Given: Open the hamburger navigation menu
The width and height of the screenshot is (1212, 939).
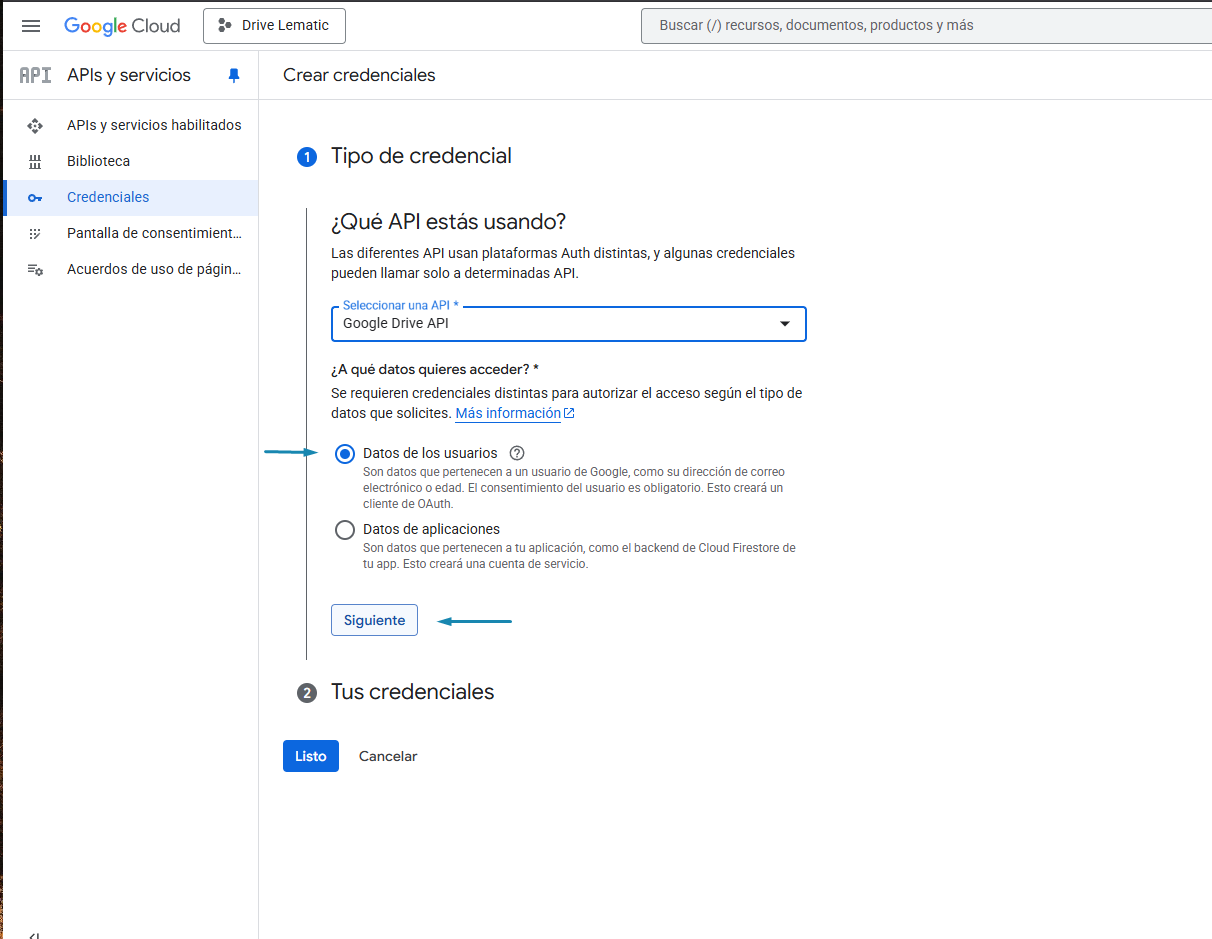Looking at the screenshot, I should click(31, 26).
